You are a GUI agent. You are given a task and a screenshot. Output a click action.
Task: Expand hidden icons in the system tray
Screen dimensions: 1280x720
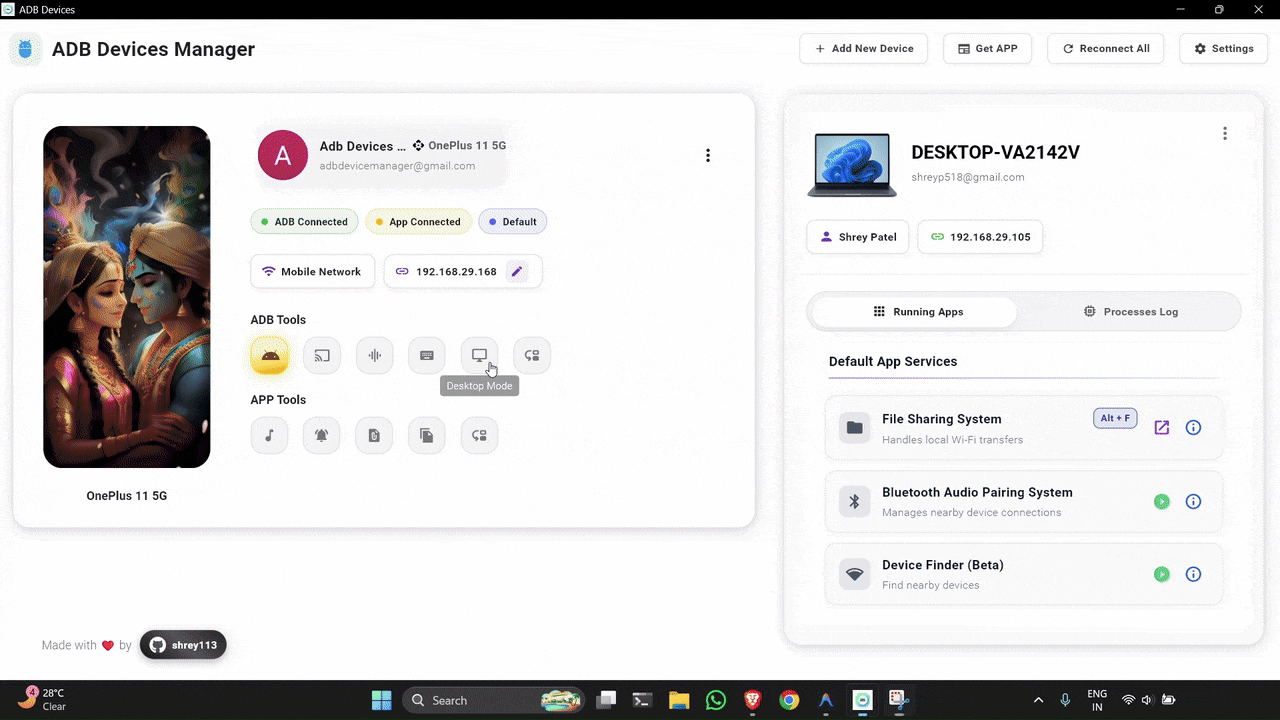click(x=1038, y=700)
